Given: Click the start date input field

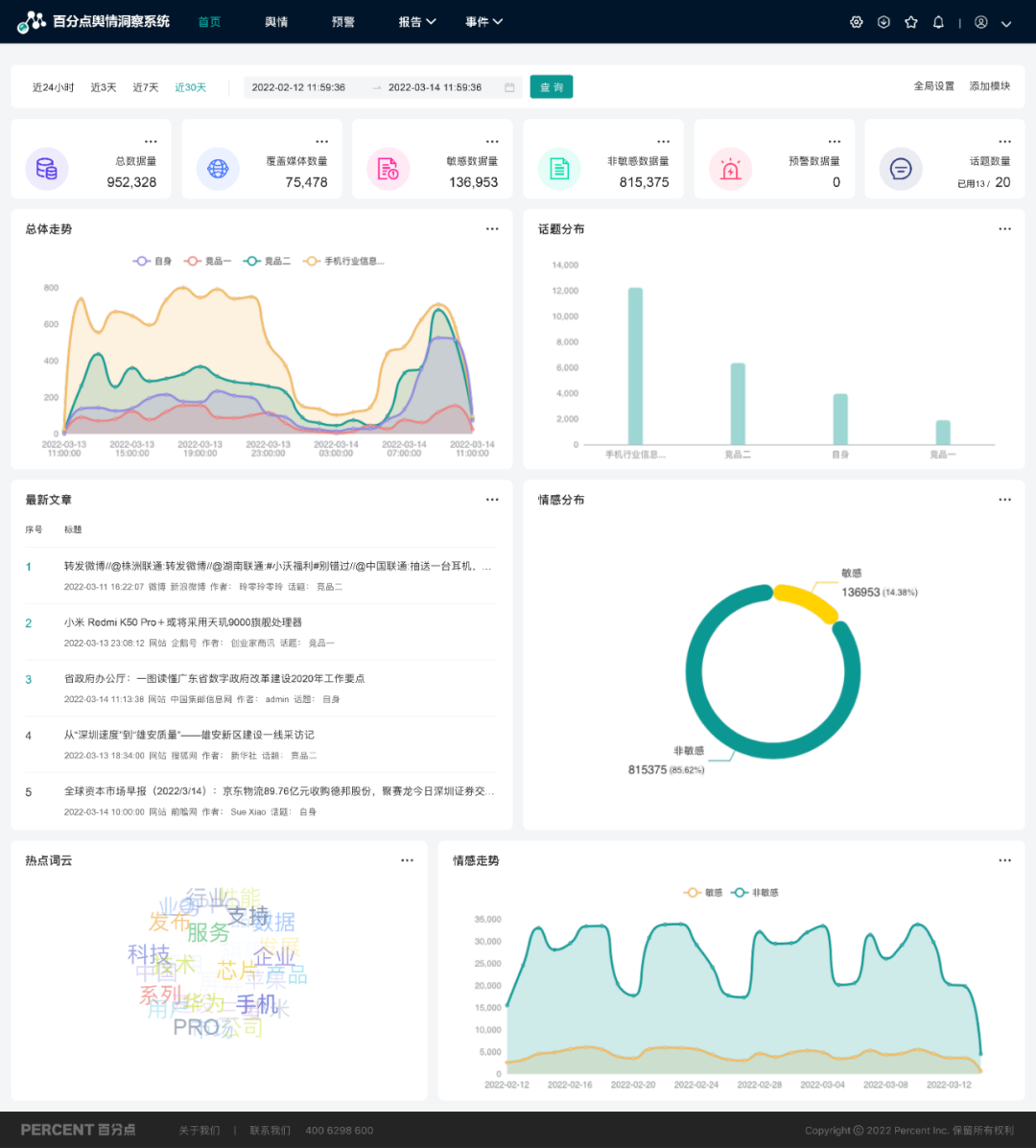Looking at the screenshot, I should [x=299, y=88].
